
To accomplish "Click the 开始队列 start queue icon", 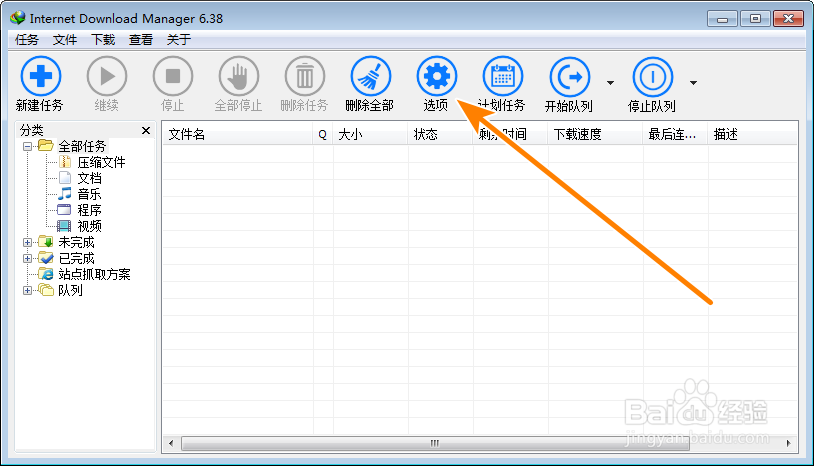I will pyautogui.click(x=569, y=77).
